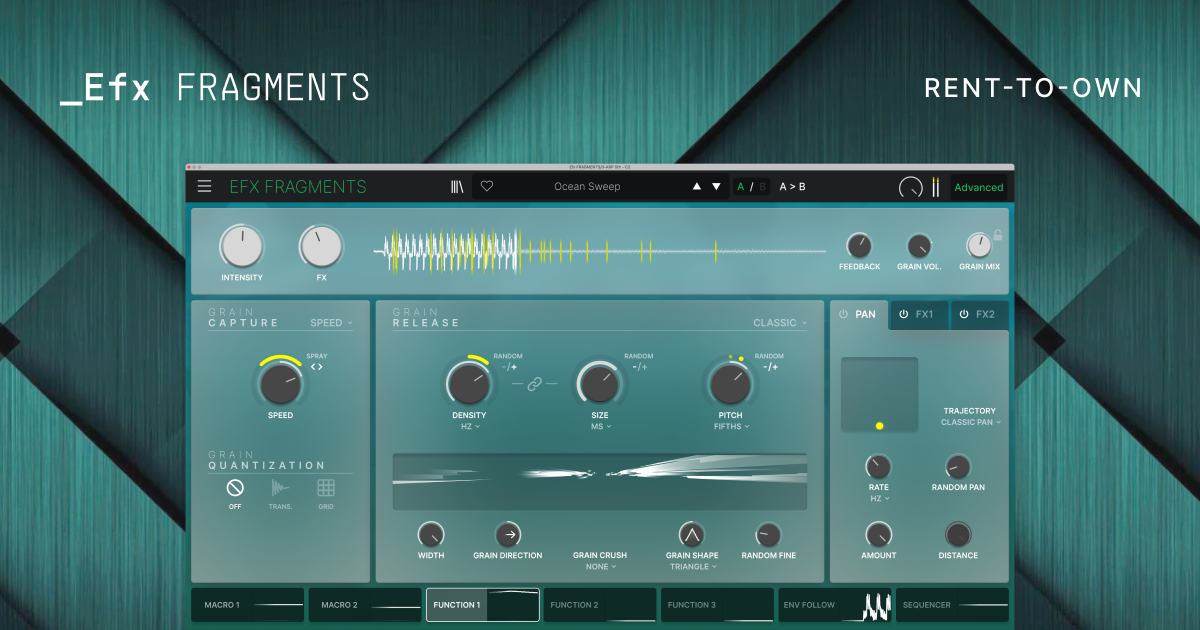This screenshot has width=1200, height=630.
Task: Open Density HZ unit dropdown
Action: coord(470,426)
